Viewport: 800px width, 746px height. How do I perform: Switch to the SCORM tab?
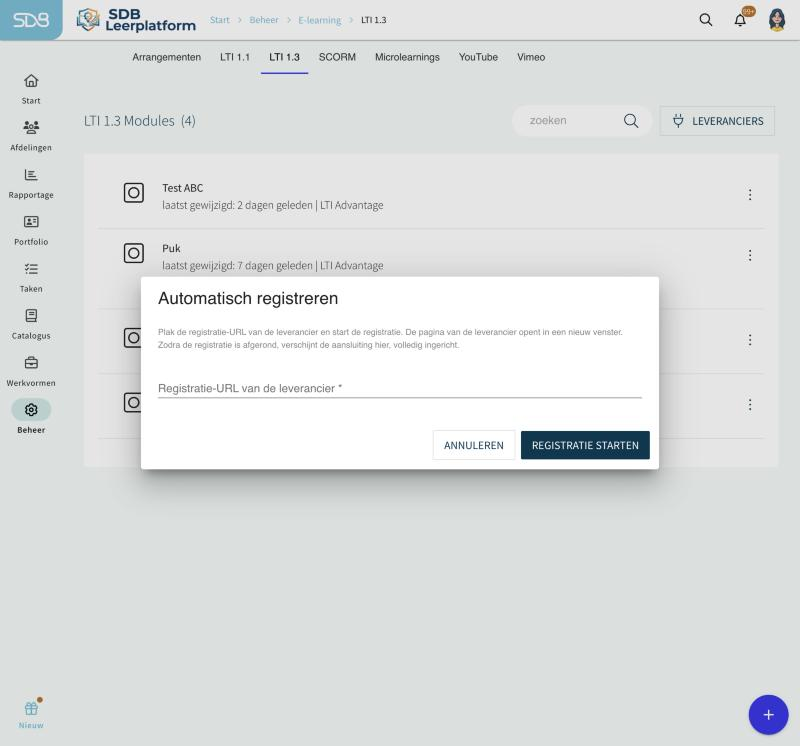tap(337, 57)
